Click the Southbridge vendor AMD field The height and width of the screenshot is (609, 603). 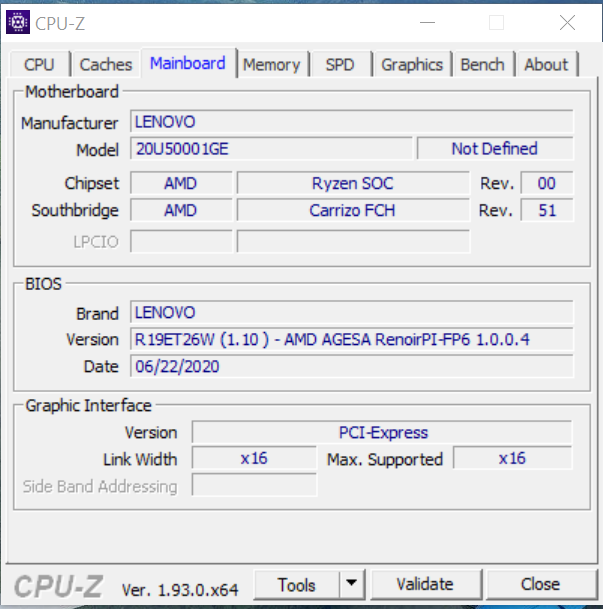tap(181, 210)
